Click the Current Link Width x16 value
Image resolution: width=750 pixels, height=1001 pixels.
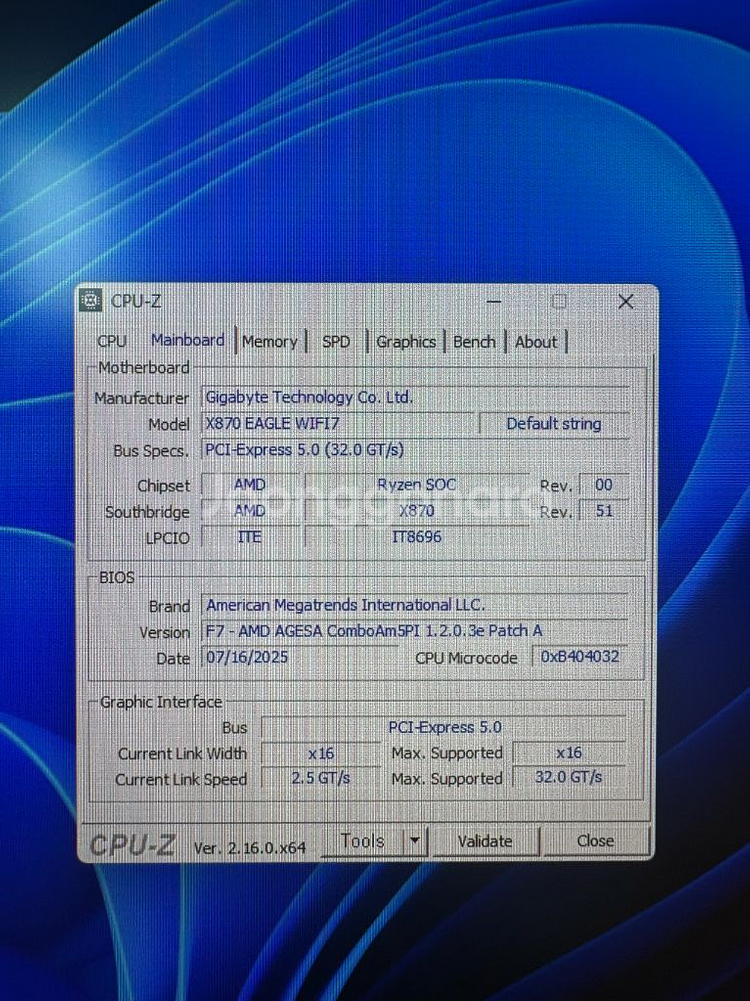[320, 753]
